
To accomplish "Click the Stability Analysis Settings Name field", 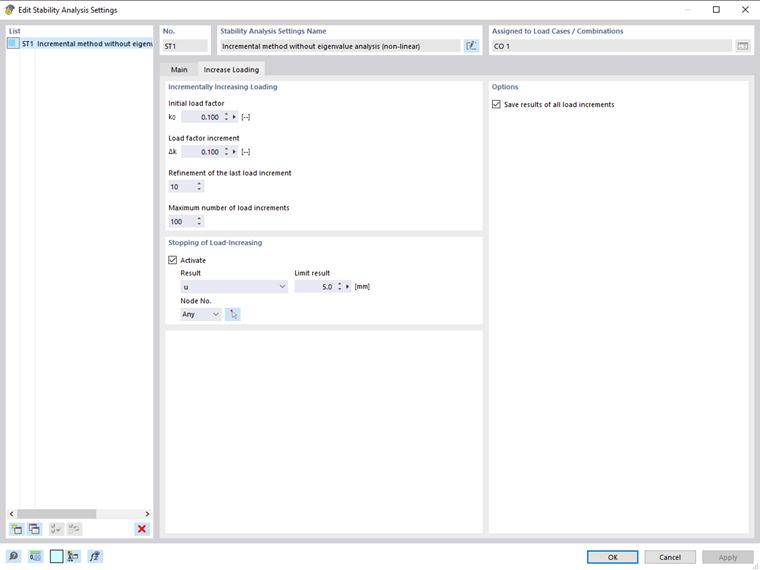I will (340, 46).
